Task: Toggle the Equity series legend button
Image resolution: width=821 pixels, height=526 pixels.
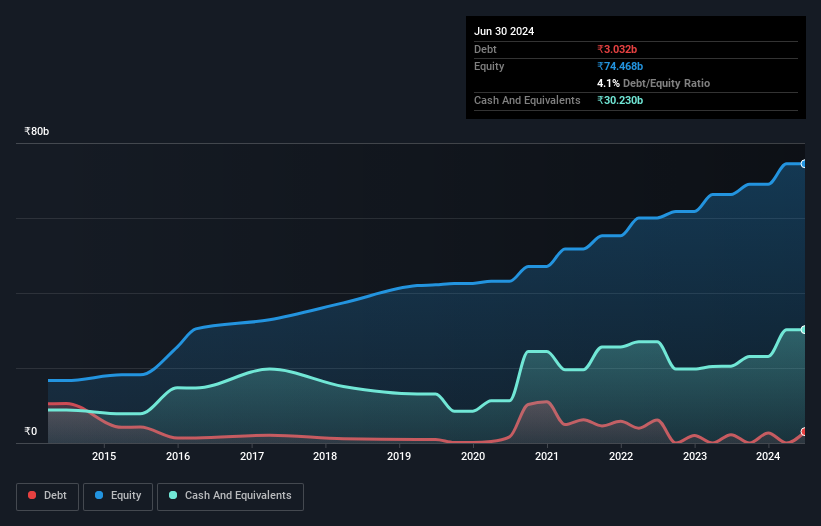Action: coord(118,496)
